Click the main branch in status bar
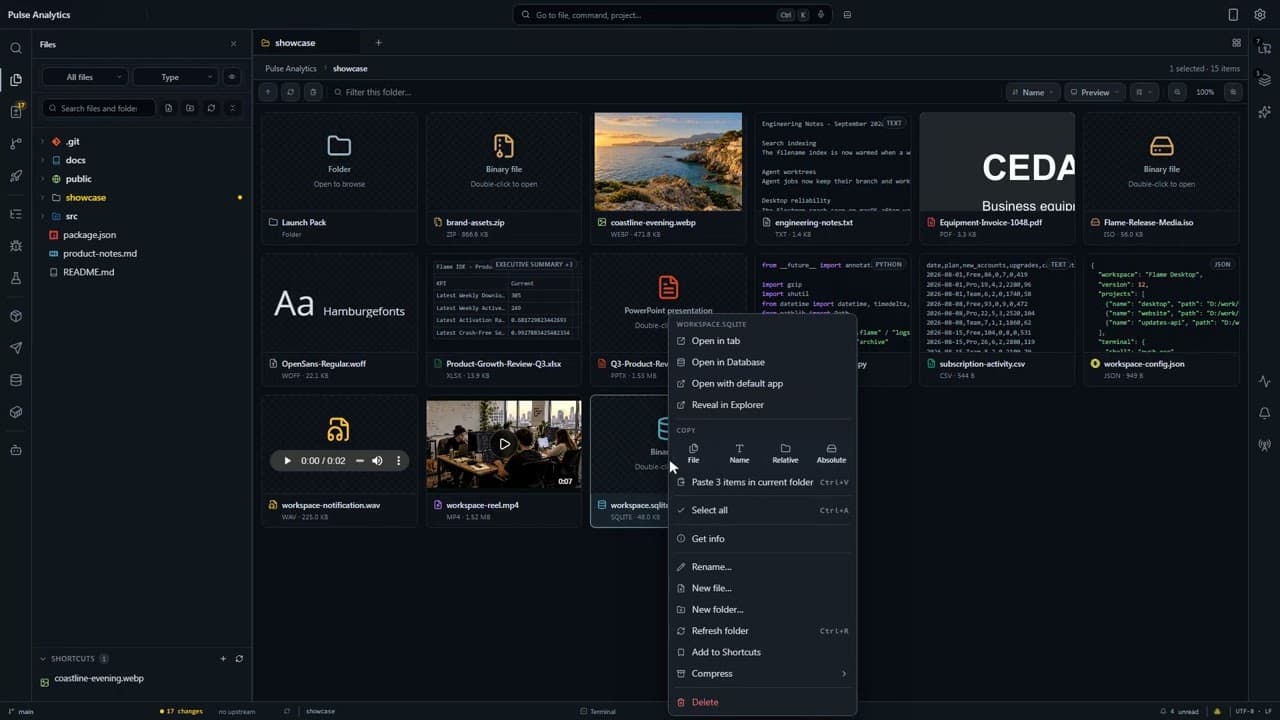This screenshot has height=720, width=1280. click(21, 711)
